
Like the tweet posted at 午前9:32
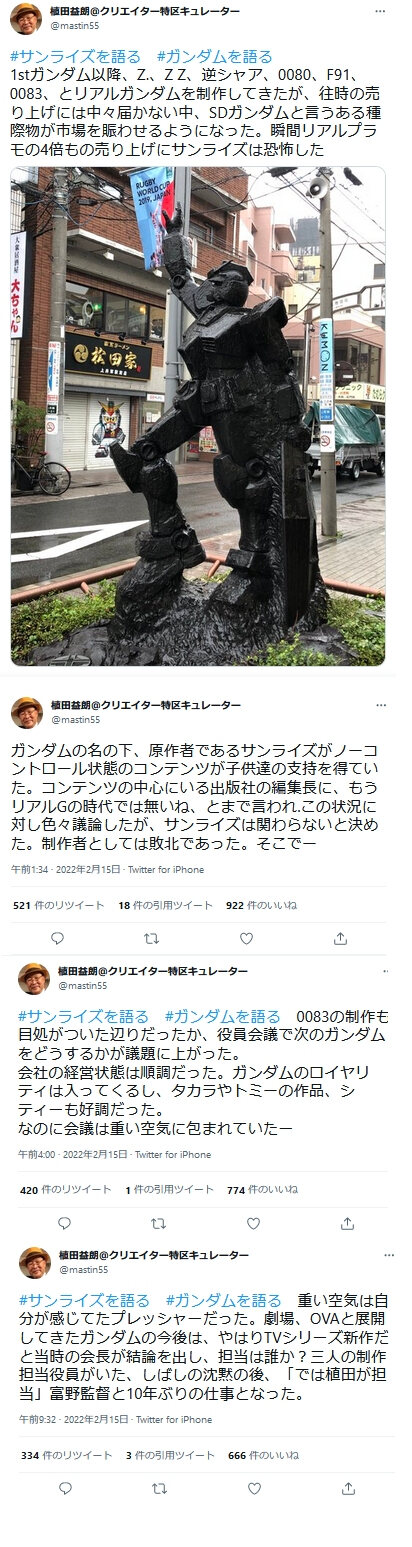point(253,1487)
